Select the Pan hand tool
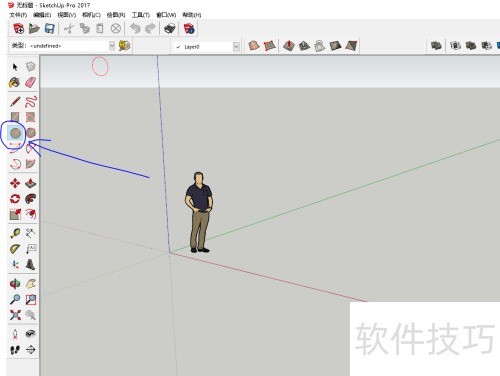 (x=30, y=284)
